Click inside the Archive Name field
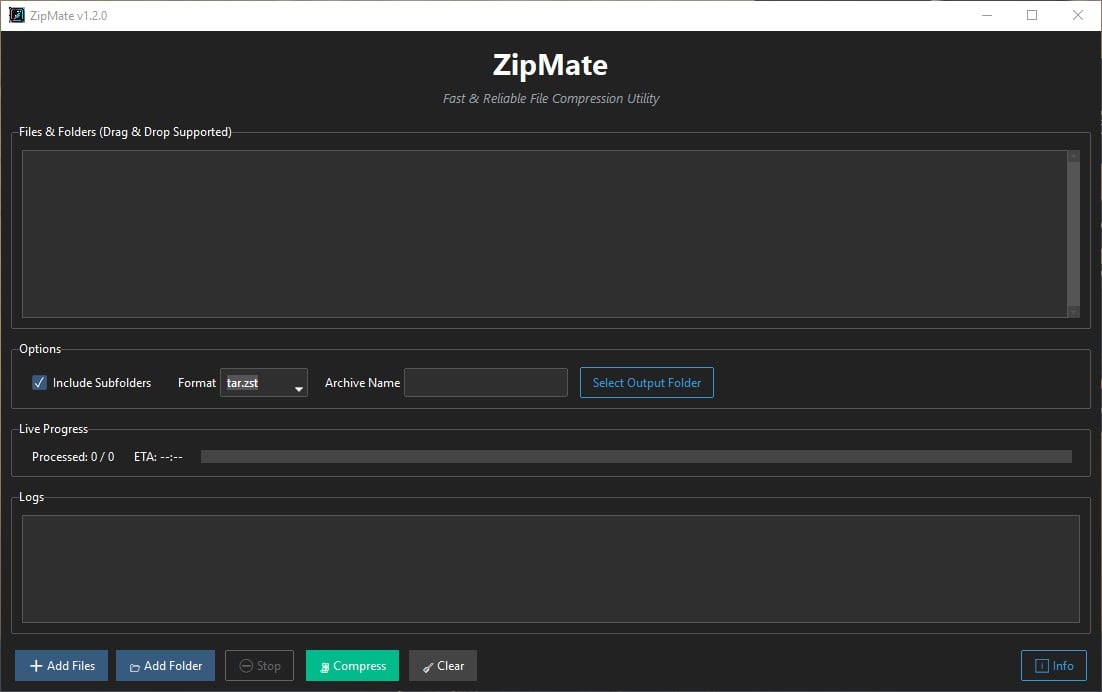 (485, 382)
